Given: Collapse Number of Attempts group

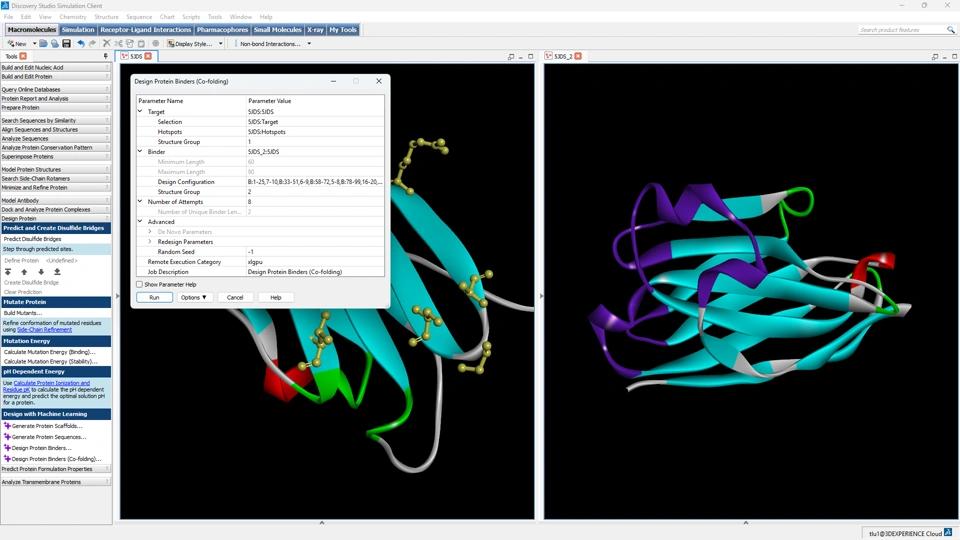Looking at the screenshot, I should (x=140, y=201).
